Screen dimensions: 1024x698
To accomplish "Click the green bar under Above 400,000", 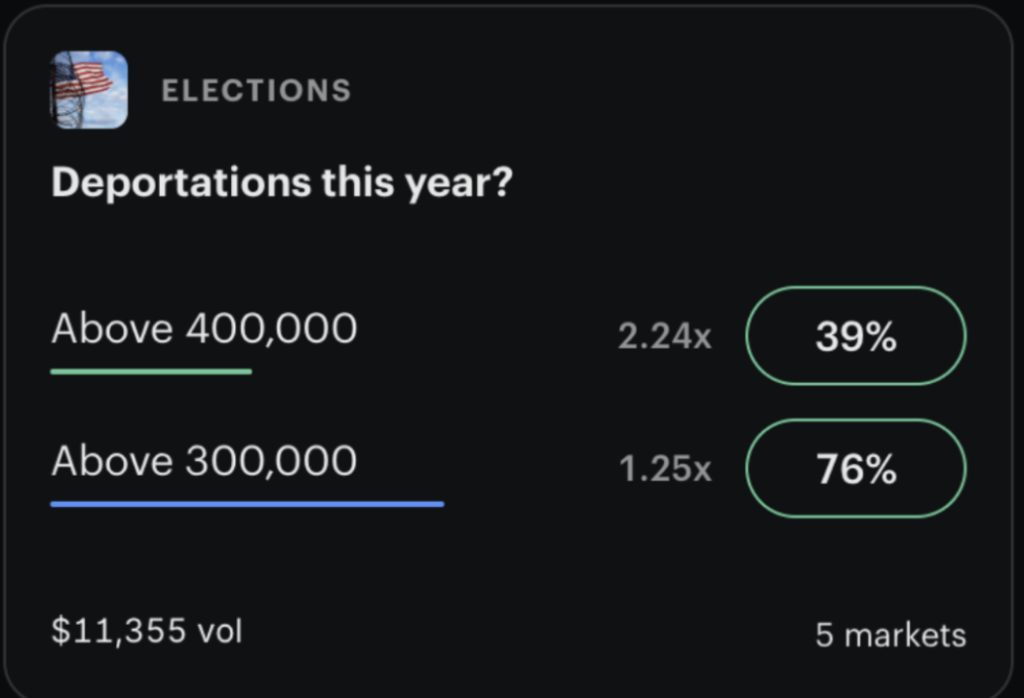I will tap(151, 372).
